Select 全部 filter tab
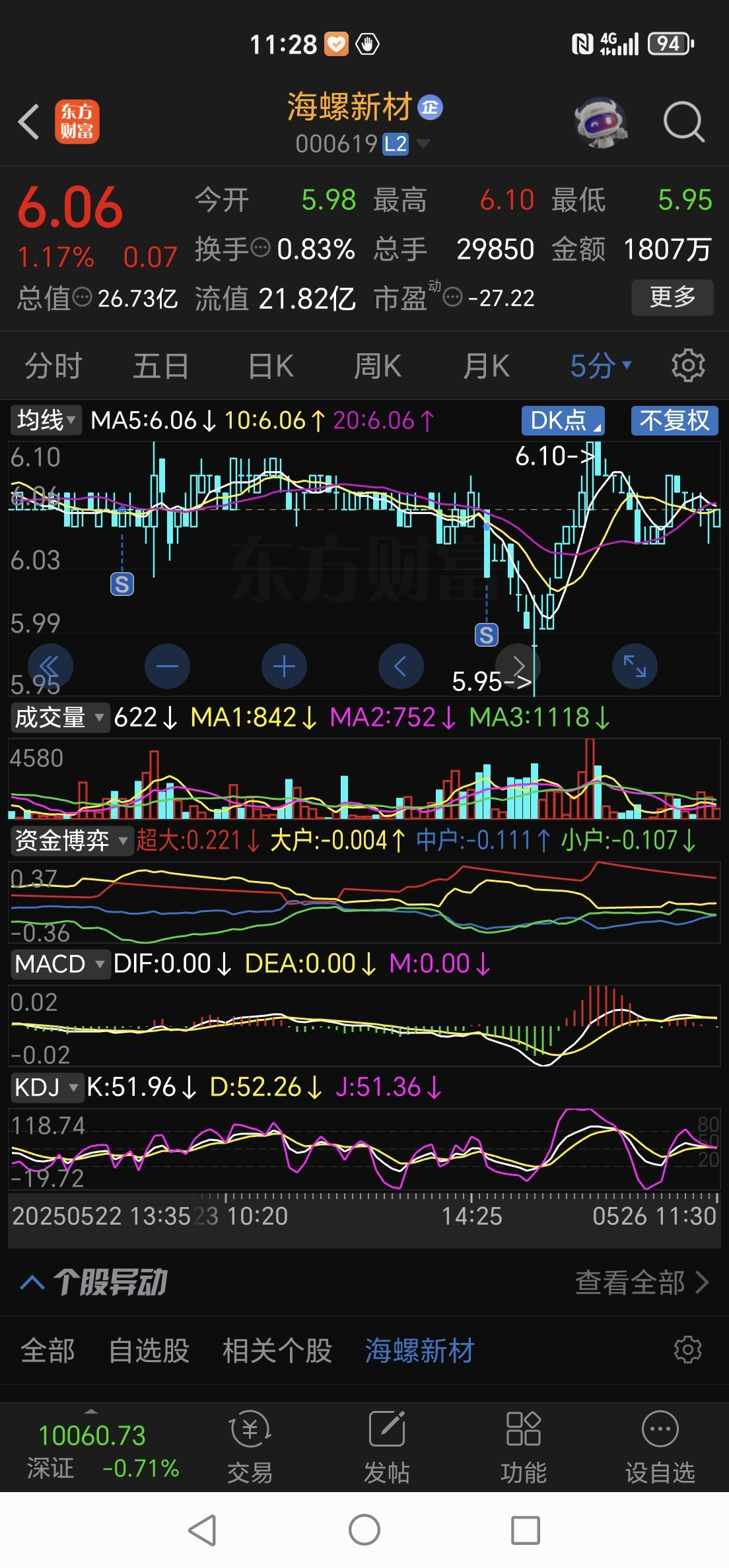This screenshot has height=1568, width=729. pos(48,1350)
